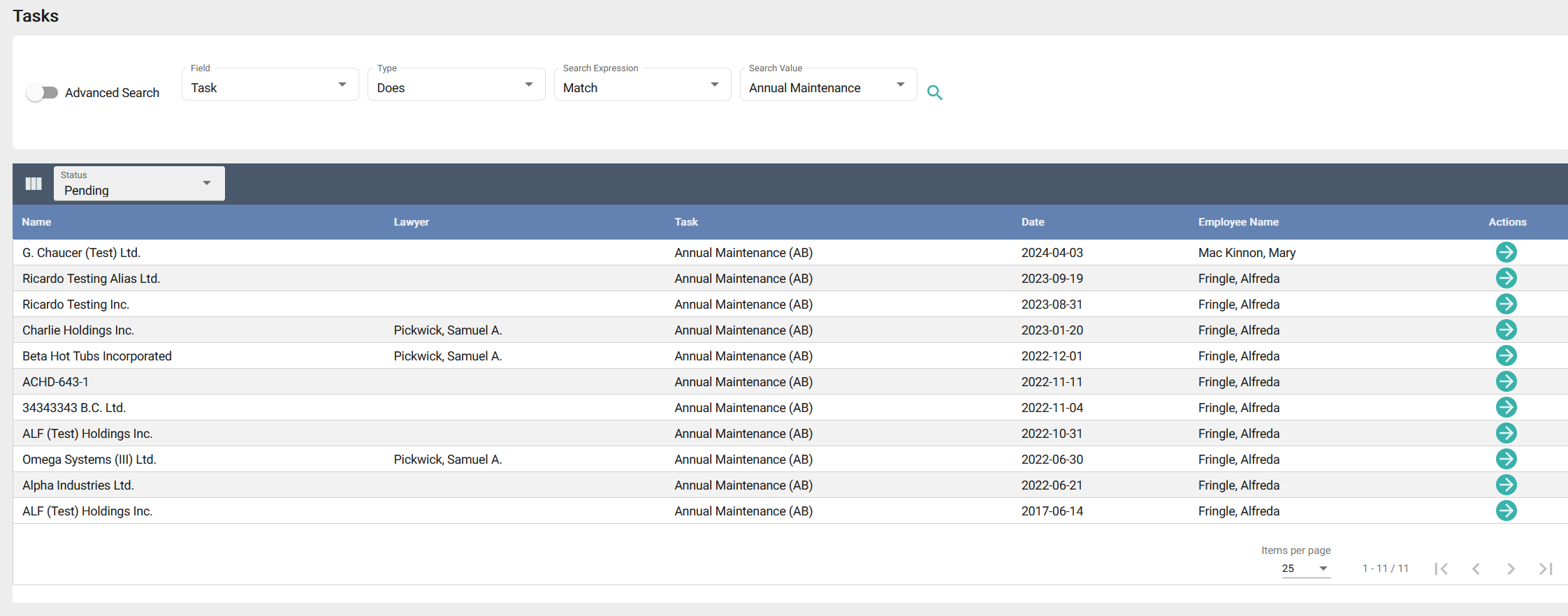Open task for G. Chaucer (Test) Ltd.

(x=1507, y=252)
